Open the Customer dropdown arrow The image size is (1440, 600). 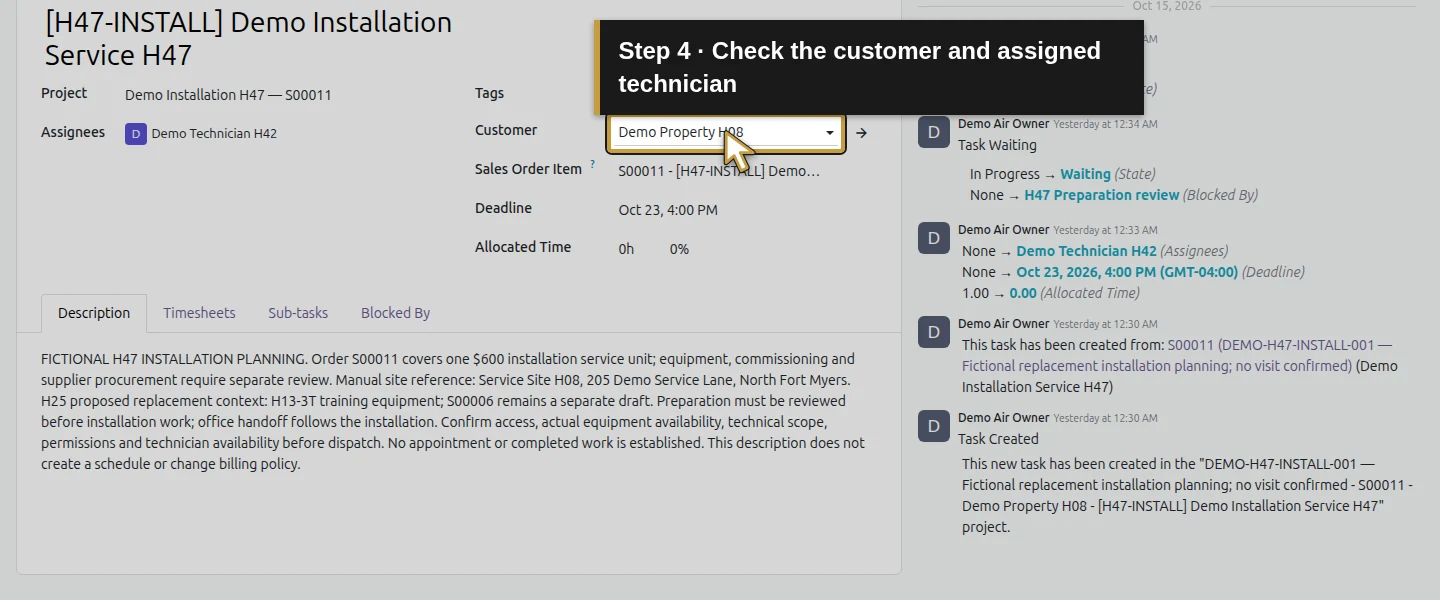[830, 133]
